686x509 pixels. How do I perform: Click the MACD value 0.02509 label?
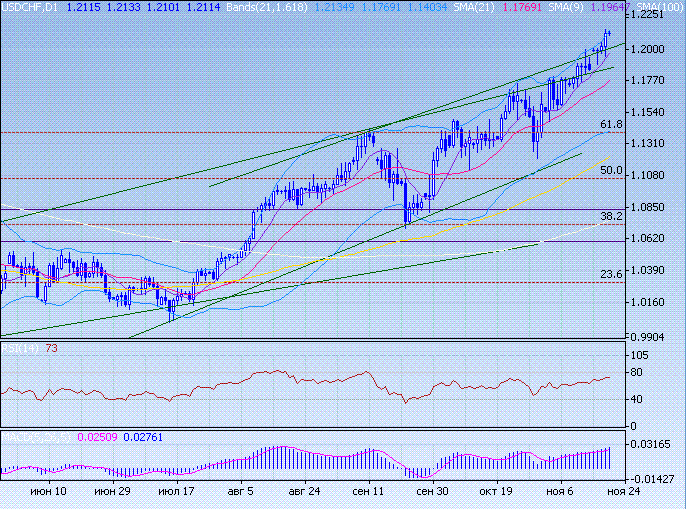point(95,438)
